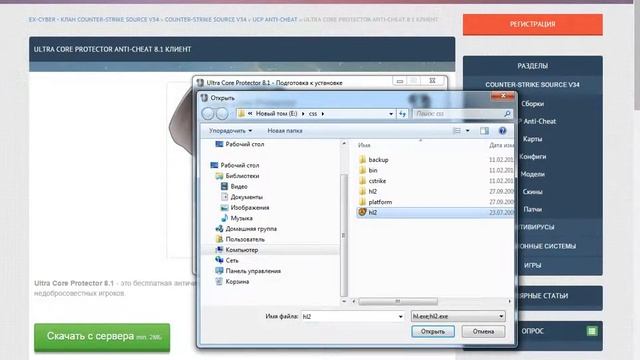Select the highlighted hl2 application file
This screenshot has width=640, height=360.
(x=435, y=212)
